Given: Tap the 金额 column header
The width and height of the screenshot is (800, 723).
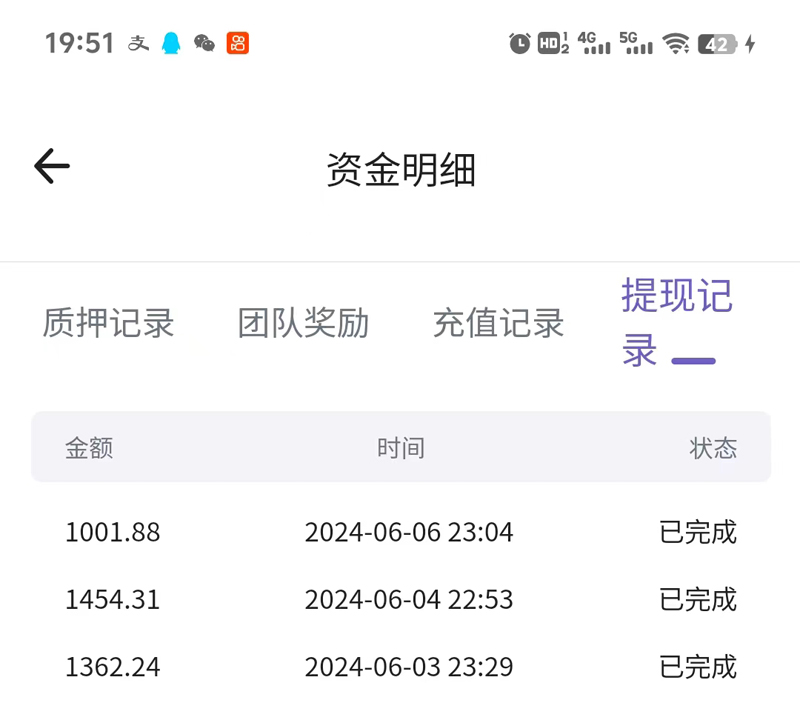Looking at the screenshot, I should (89, 448).
